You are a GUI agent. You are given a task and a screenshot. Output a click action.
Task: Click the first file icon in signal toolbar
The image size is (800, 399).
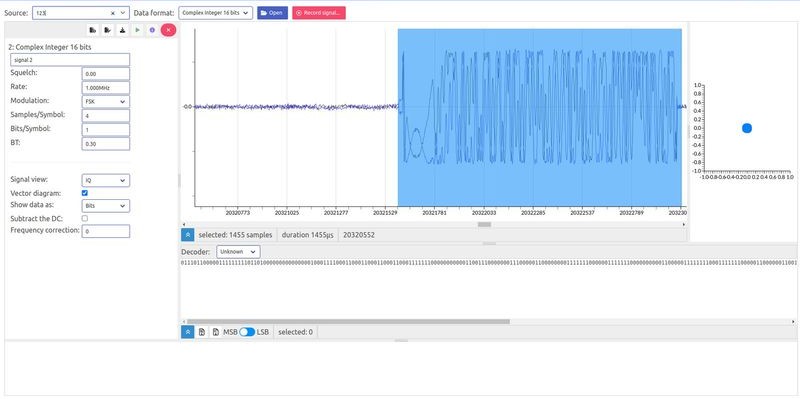tap(92, 30)
